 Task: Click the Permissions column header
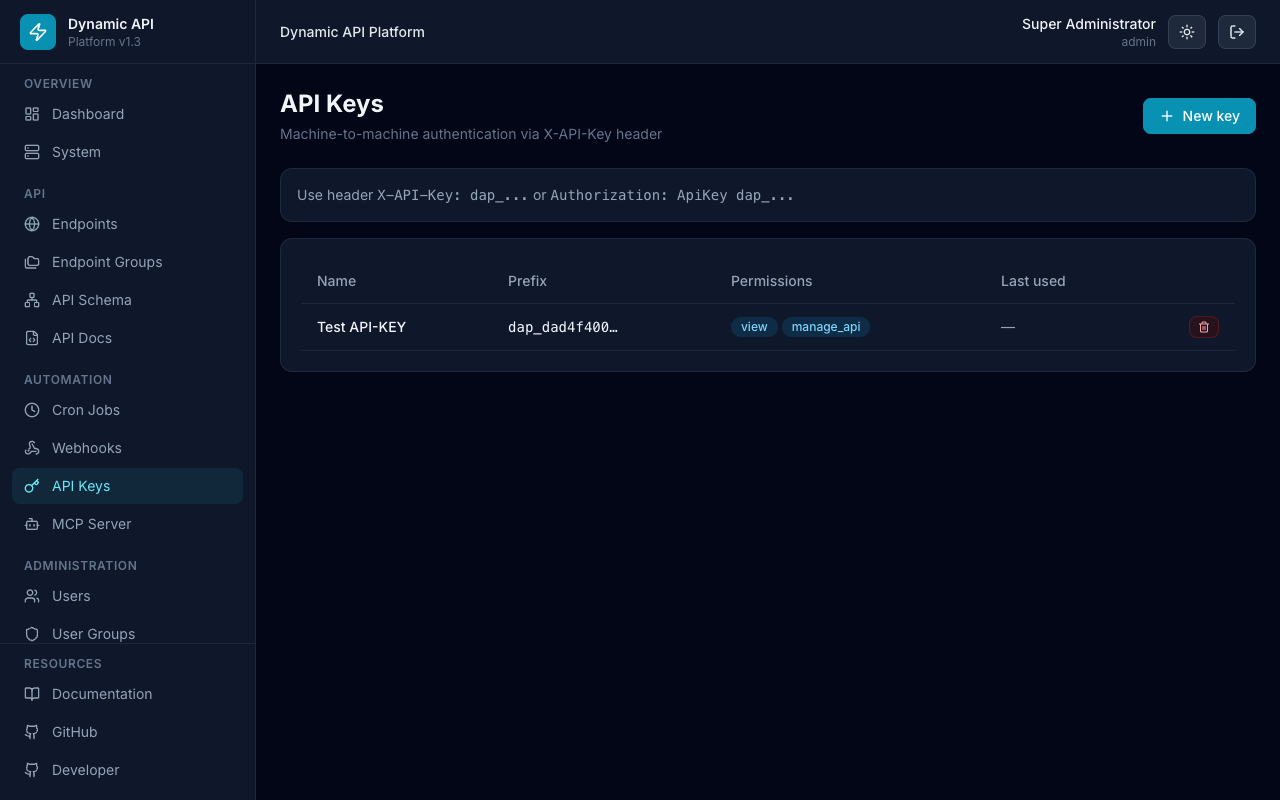[x=771, y=281]
